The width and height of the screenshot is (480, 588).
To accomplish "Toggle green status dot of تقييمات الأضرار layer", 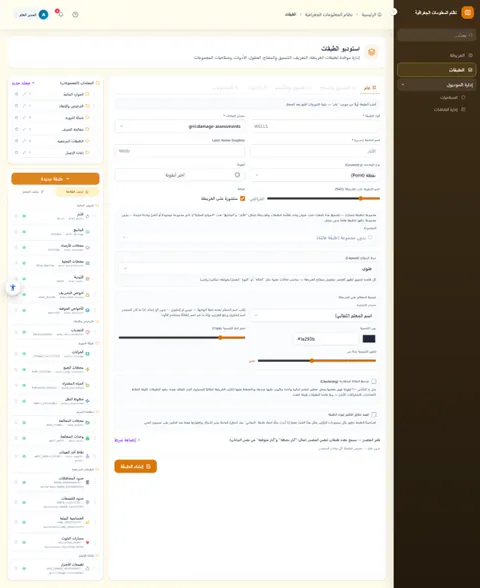I will [x=24, y=568].
